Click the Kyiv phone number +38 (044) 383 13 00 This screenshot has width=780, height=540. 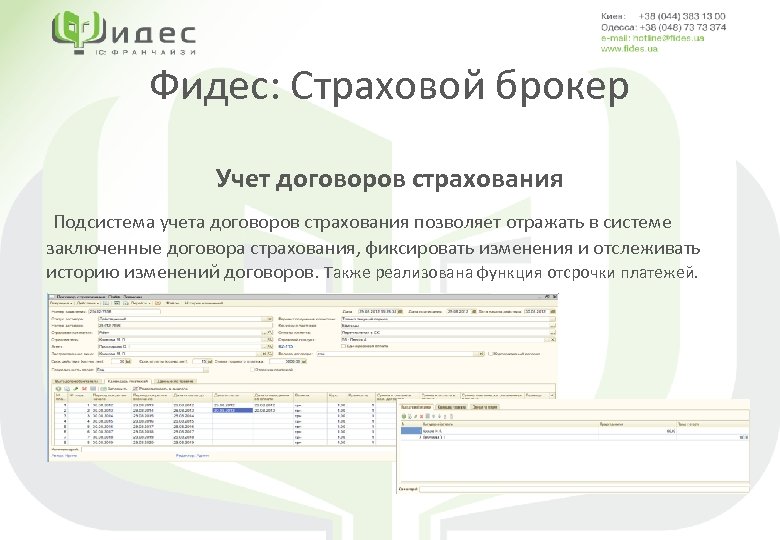[x=682, y=16]
